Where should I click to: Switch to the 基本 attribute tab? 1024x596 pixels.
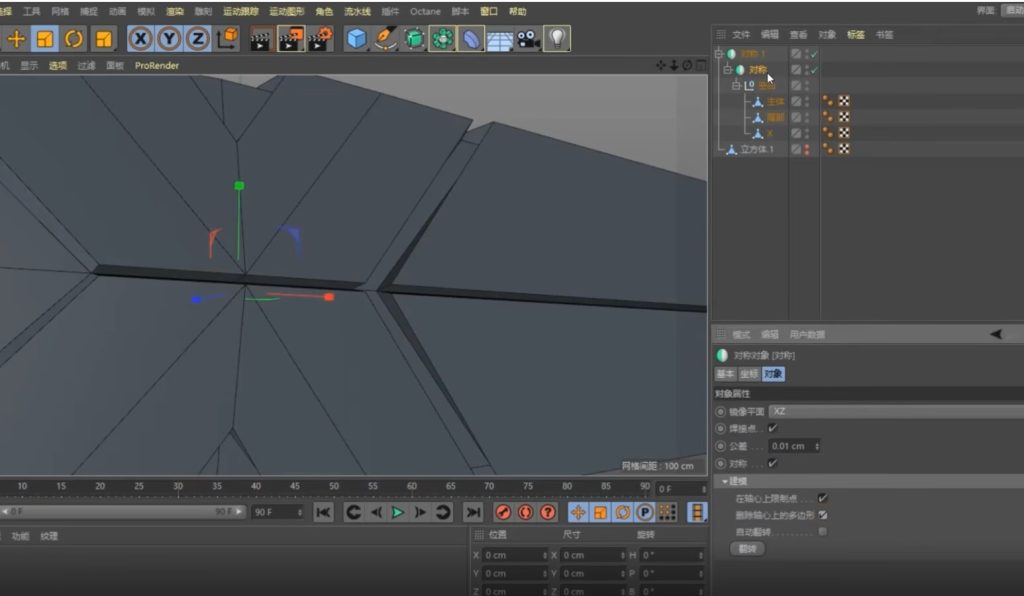click(726, 374)
